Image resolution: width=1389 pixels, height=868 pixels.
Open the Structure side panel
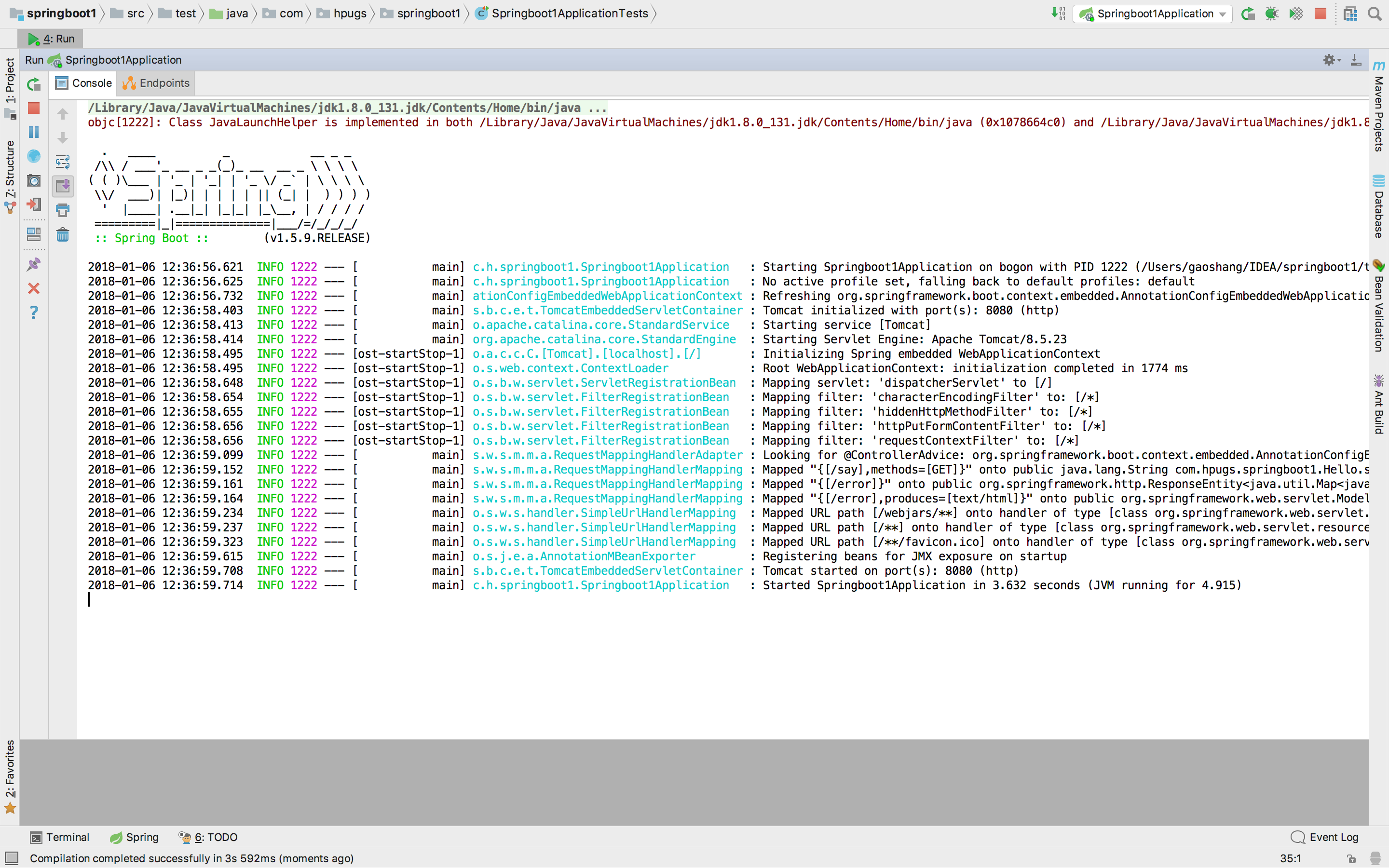[x=10, y=177]
